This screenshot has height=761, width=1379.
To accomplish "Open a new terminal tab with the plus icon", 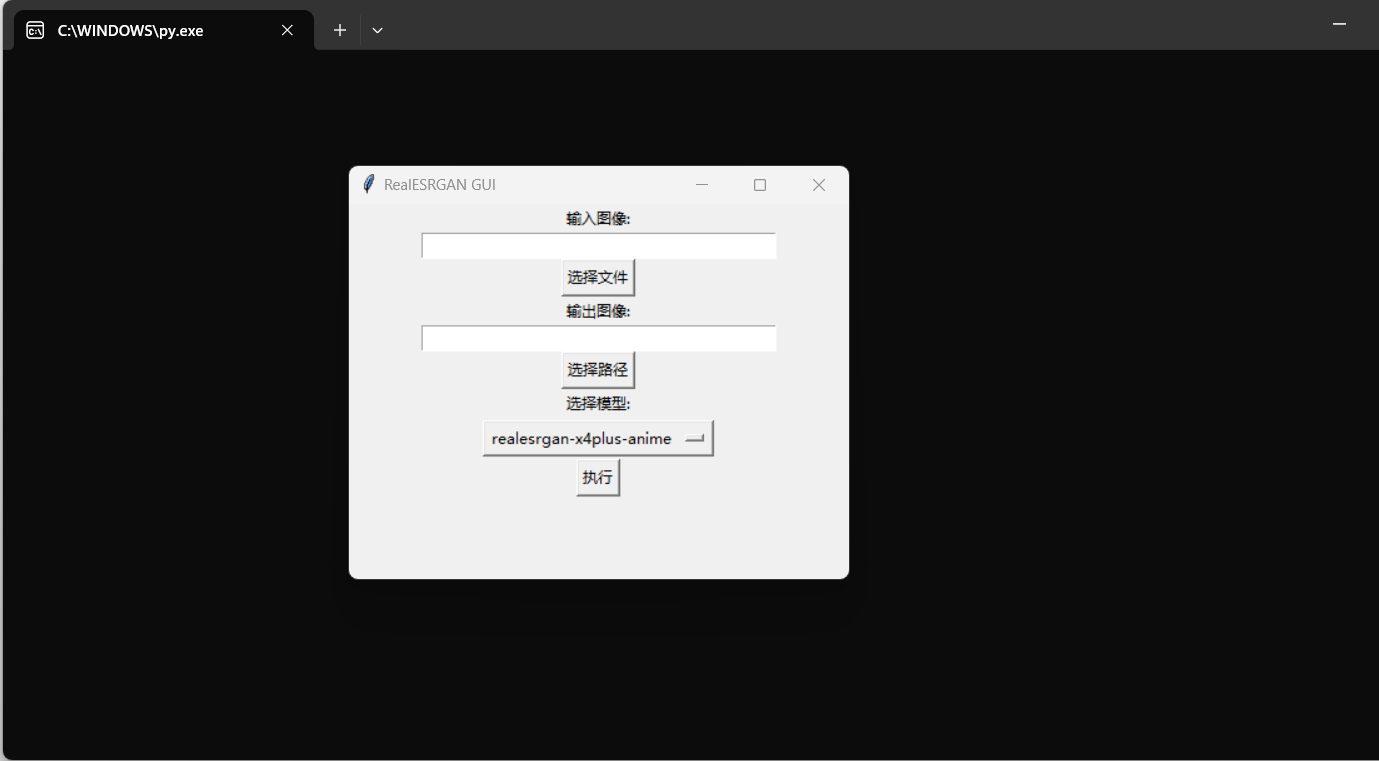I will [x=339, y=30].
